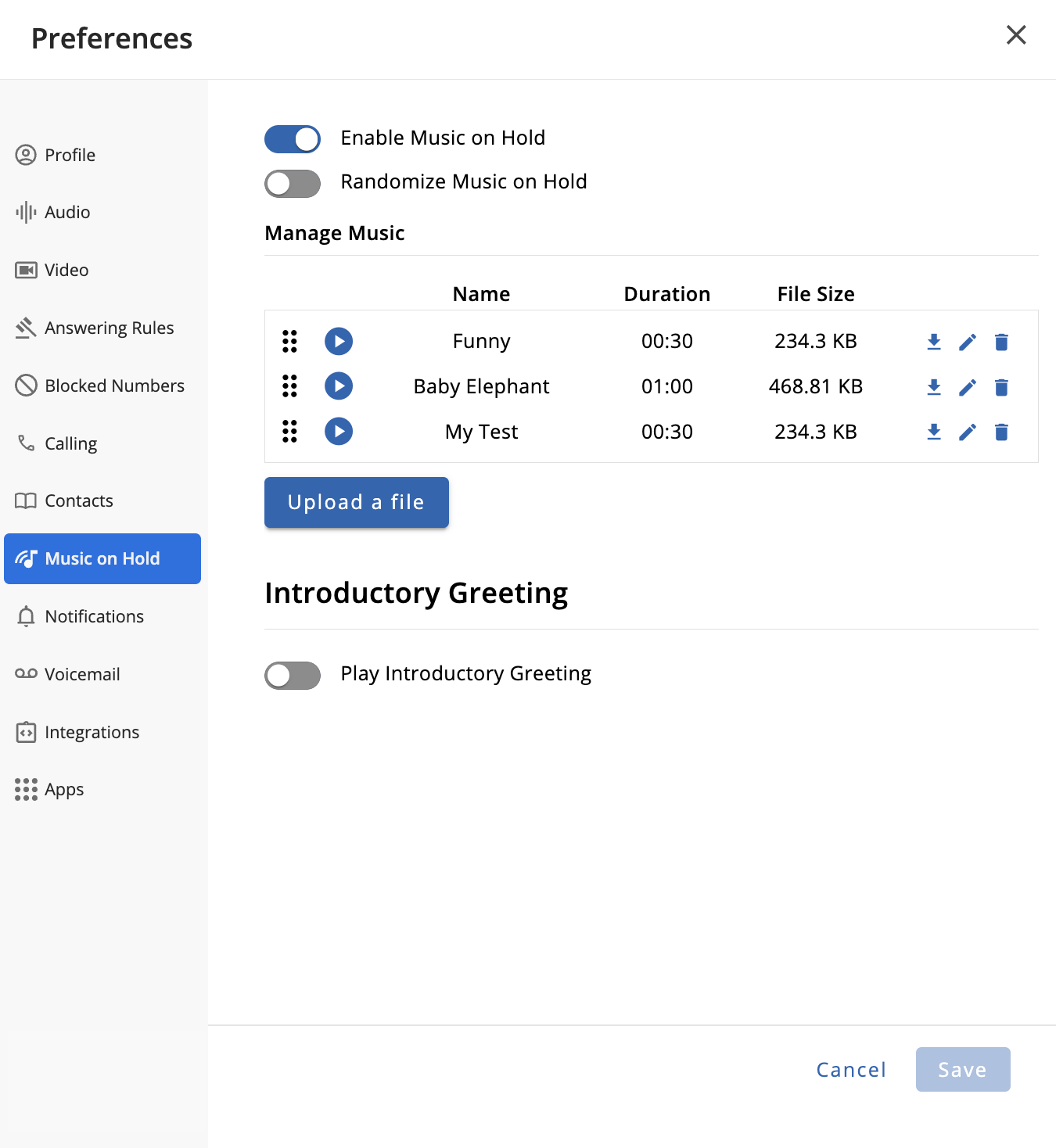Close the Preferences dialog
Viewport: 1056px width, 1148px height.
[x=1015, y=35]
